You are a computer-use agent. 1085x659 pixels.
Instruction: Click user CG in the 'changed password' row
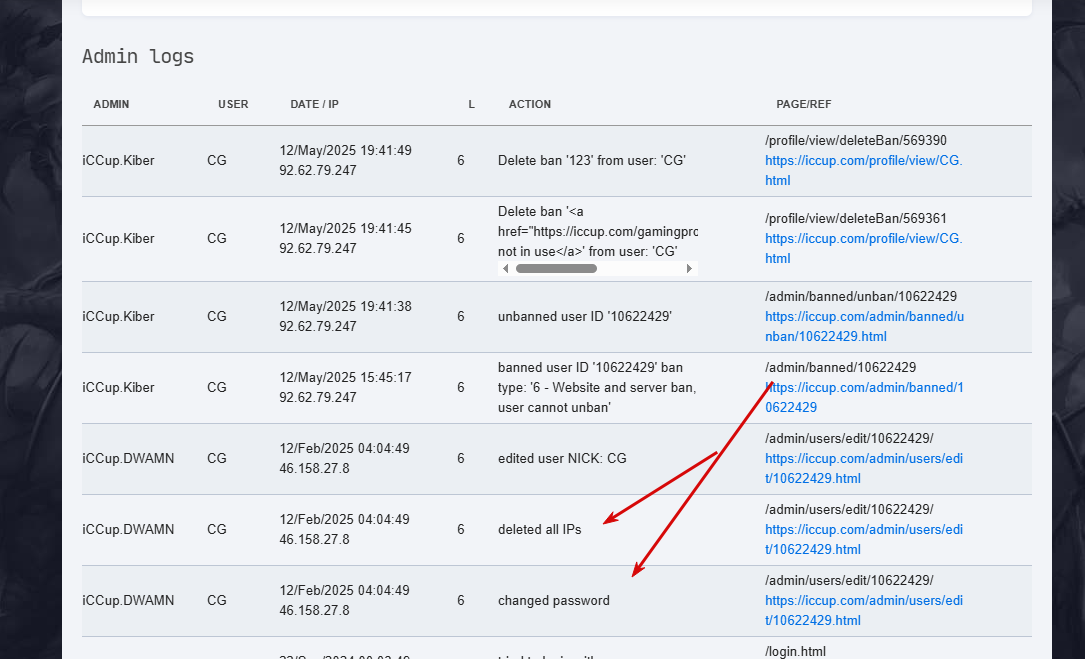(x=217, y=601)
